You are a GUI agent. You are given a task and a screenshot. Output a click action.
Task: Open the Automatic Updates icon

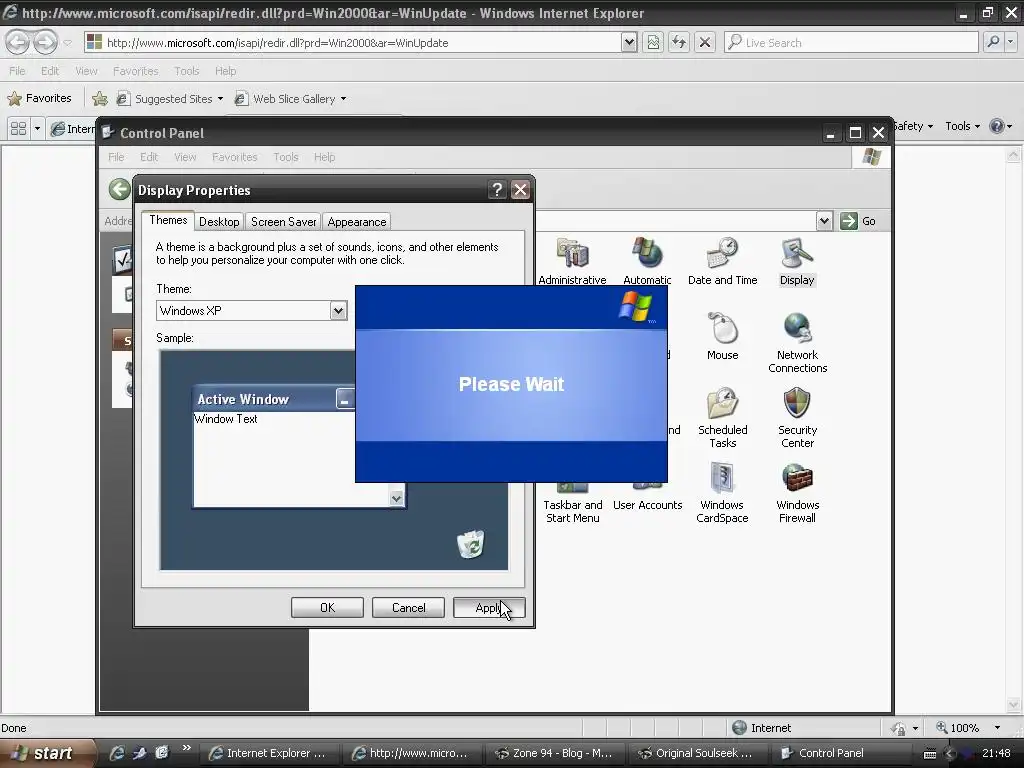647,262
